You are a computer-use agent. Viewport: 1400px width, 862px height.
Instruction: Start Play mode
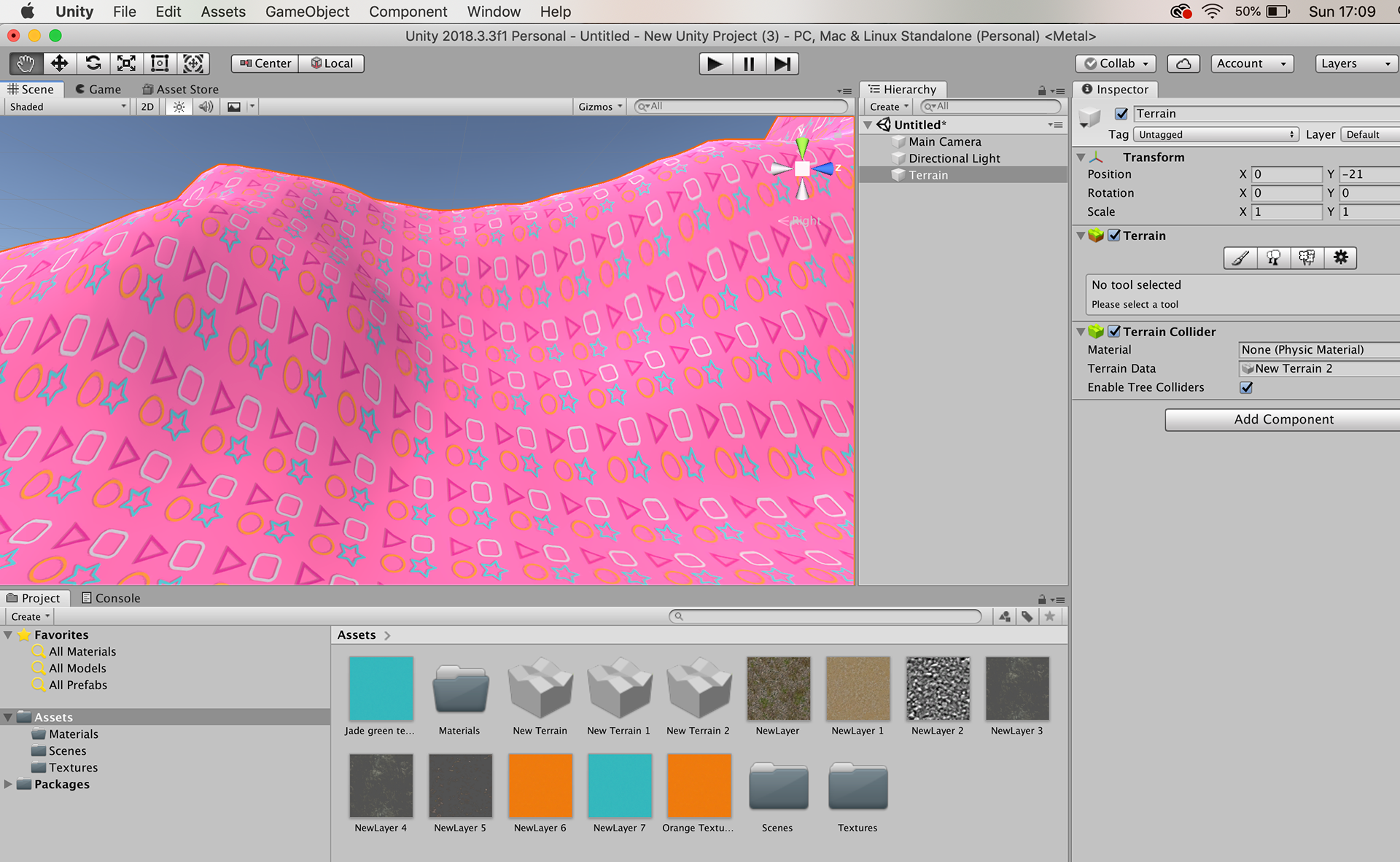[715, 64]
